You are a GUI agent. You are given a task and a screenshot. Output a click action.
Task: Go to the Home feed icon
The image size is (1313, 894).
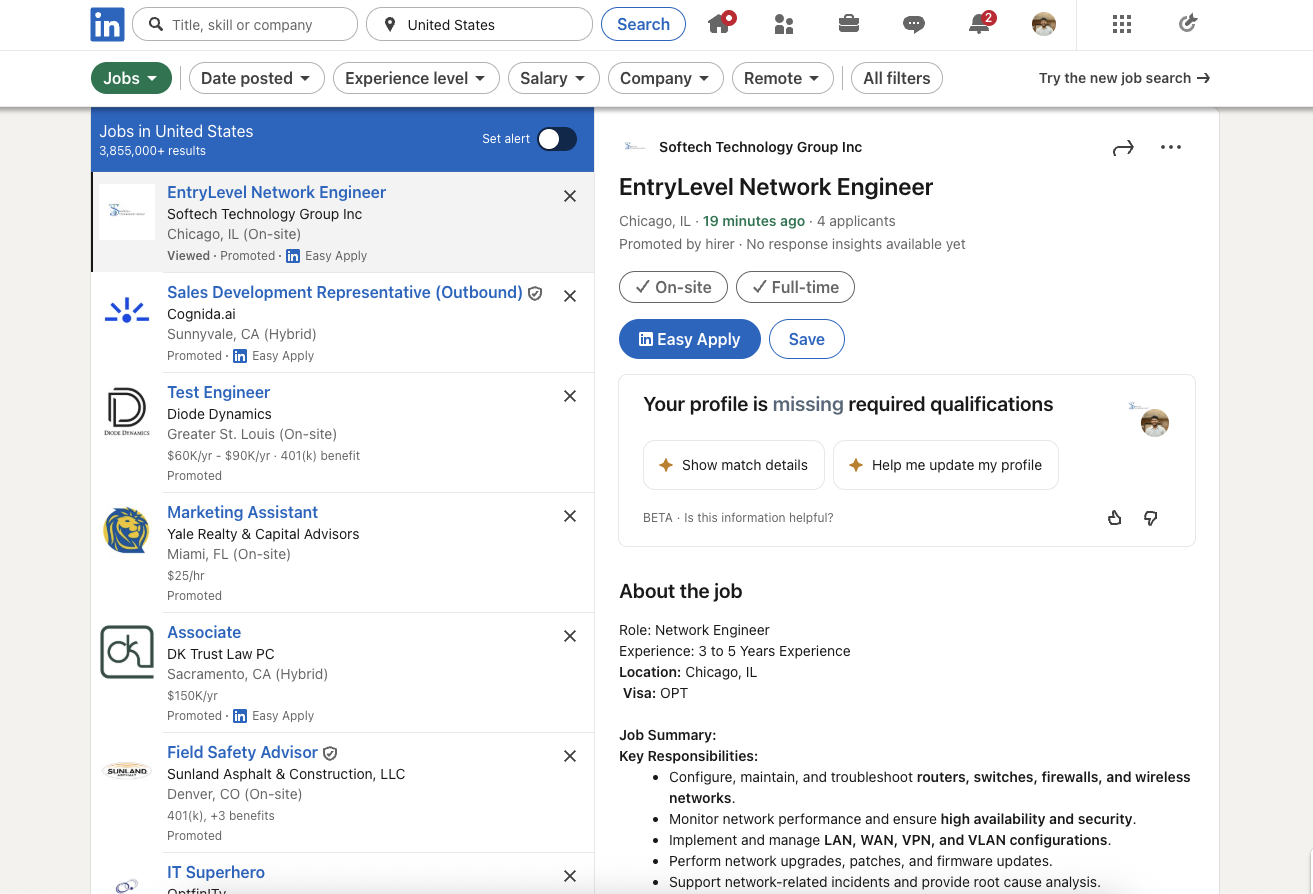click(719, 24)
